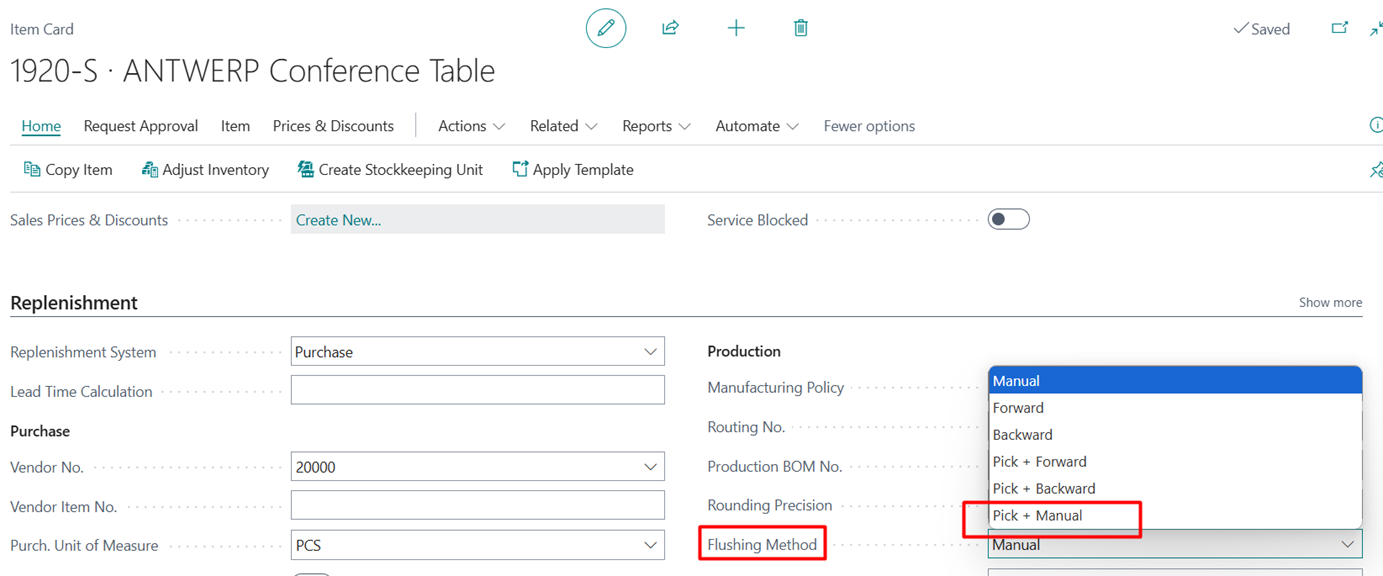
Task: Toggle the Service Blocked switch
Action: 1008,220
